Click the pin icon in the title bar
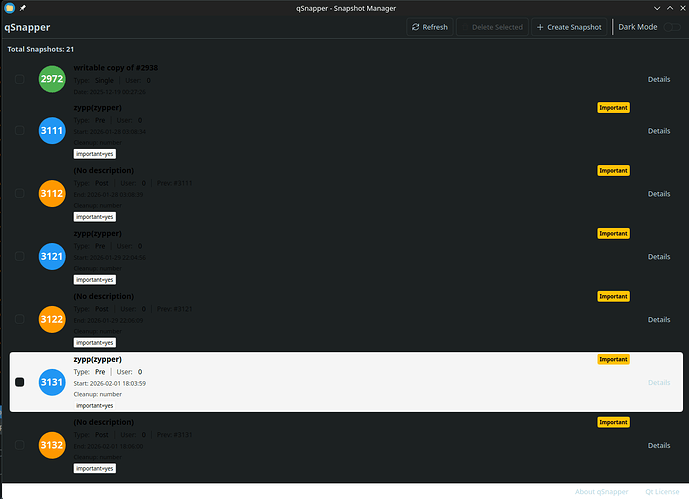This screenshot has height=499, width=689. pyautogui.click(x=24, y=8)
